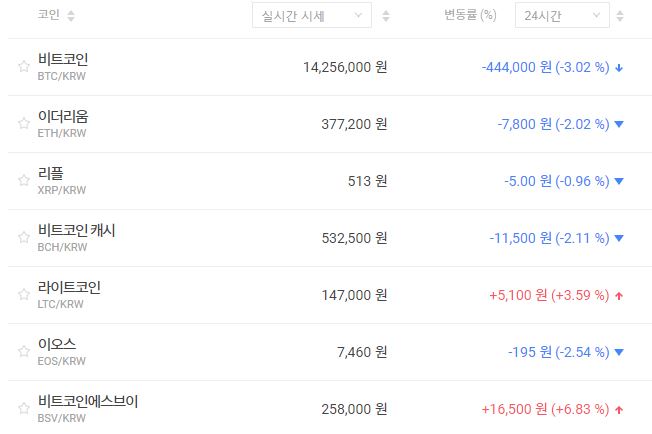Open the 24시간 period dropdown

(x=562, y=15)
